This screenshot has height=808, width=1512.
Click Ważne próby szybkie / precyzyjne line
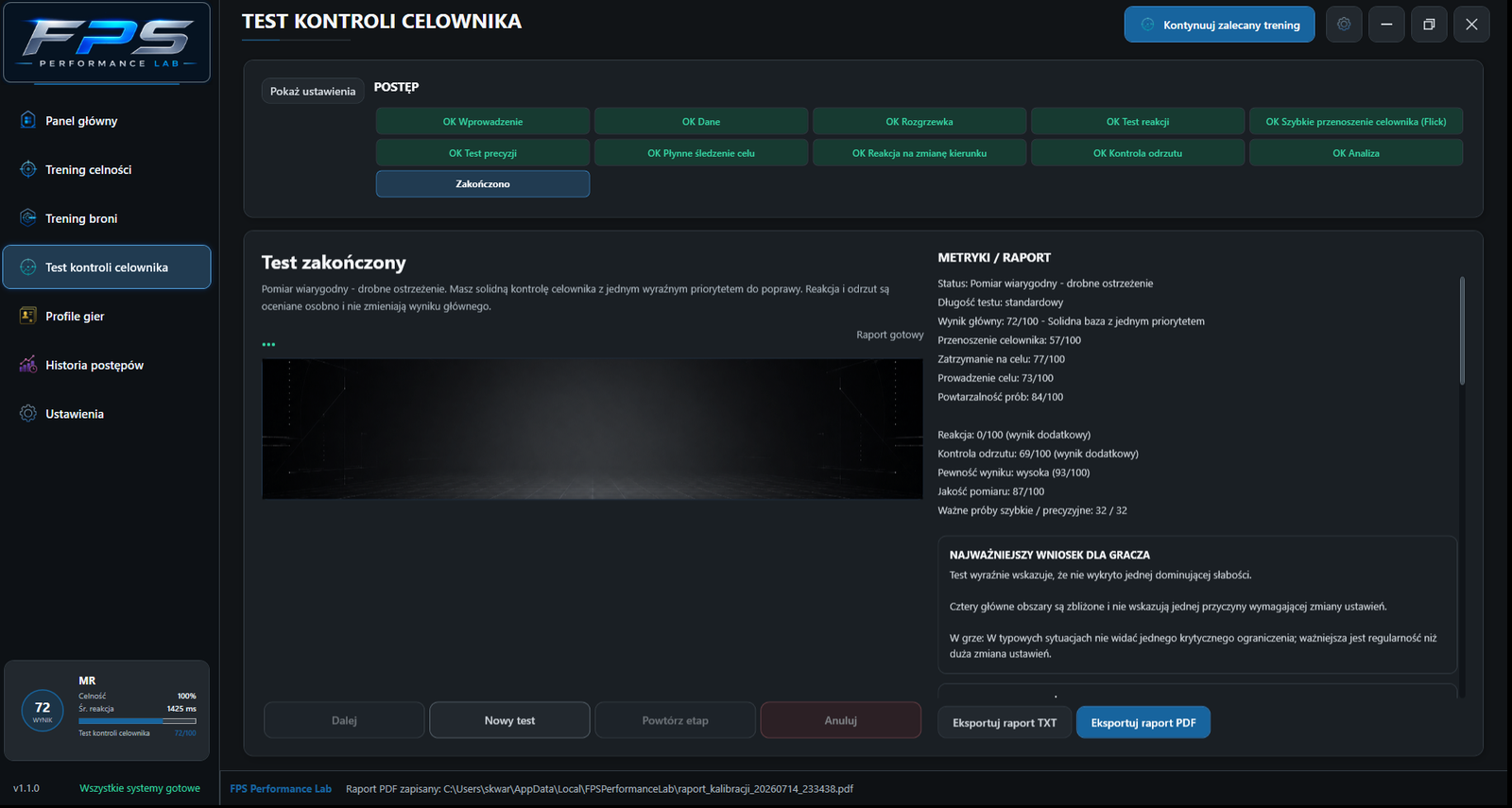tap(1032, 510)
